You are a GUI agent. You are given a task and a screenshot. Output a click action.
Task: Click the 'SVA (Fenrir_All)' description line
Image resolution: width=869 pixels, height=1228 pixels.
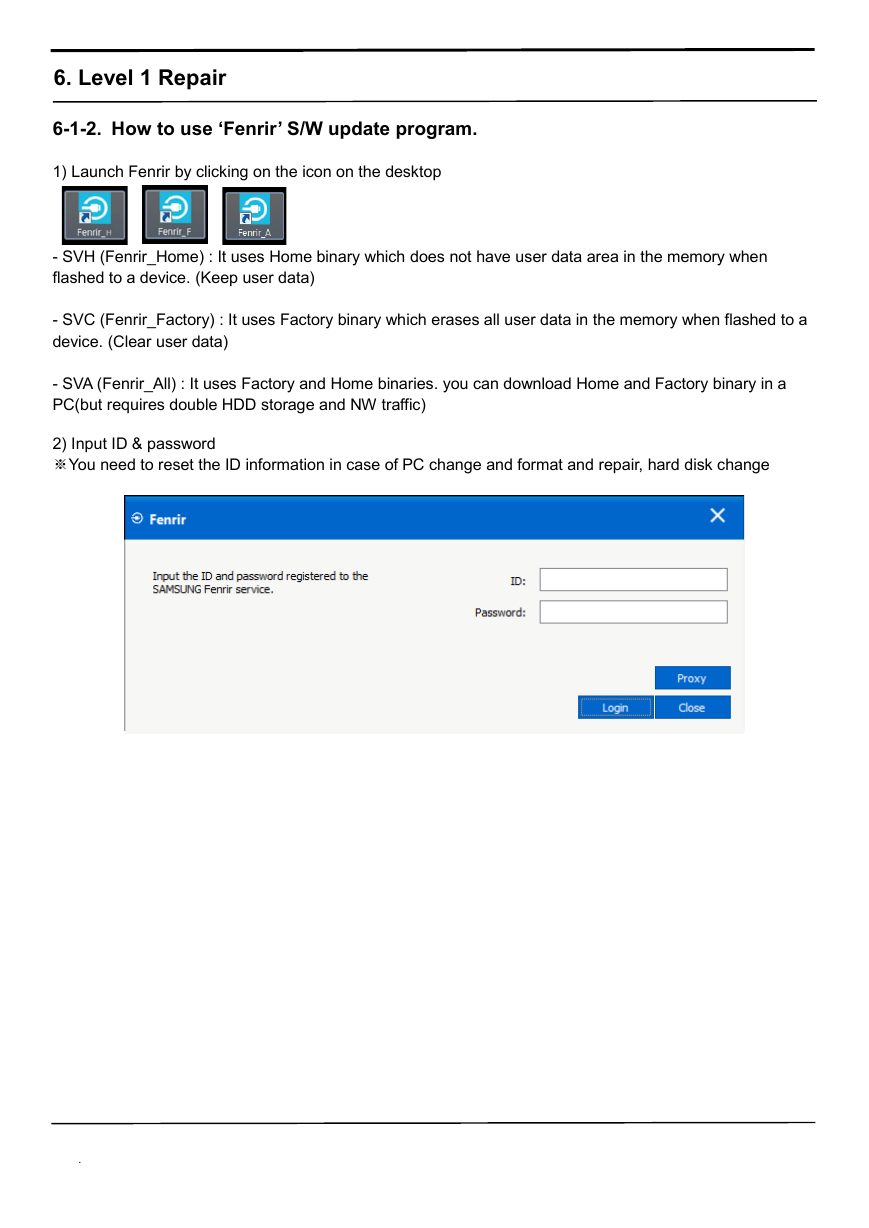click(419, 394)
